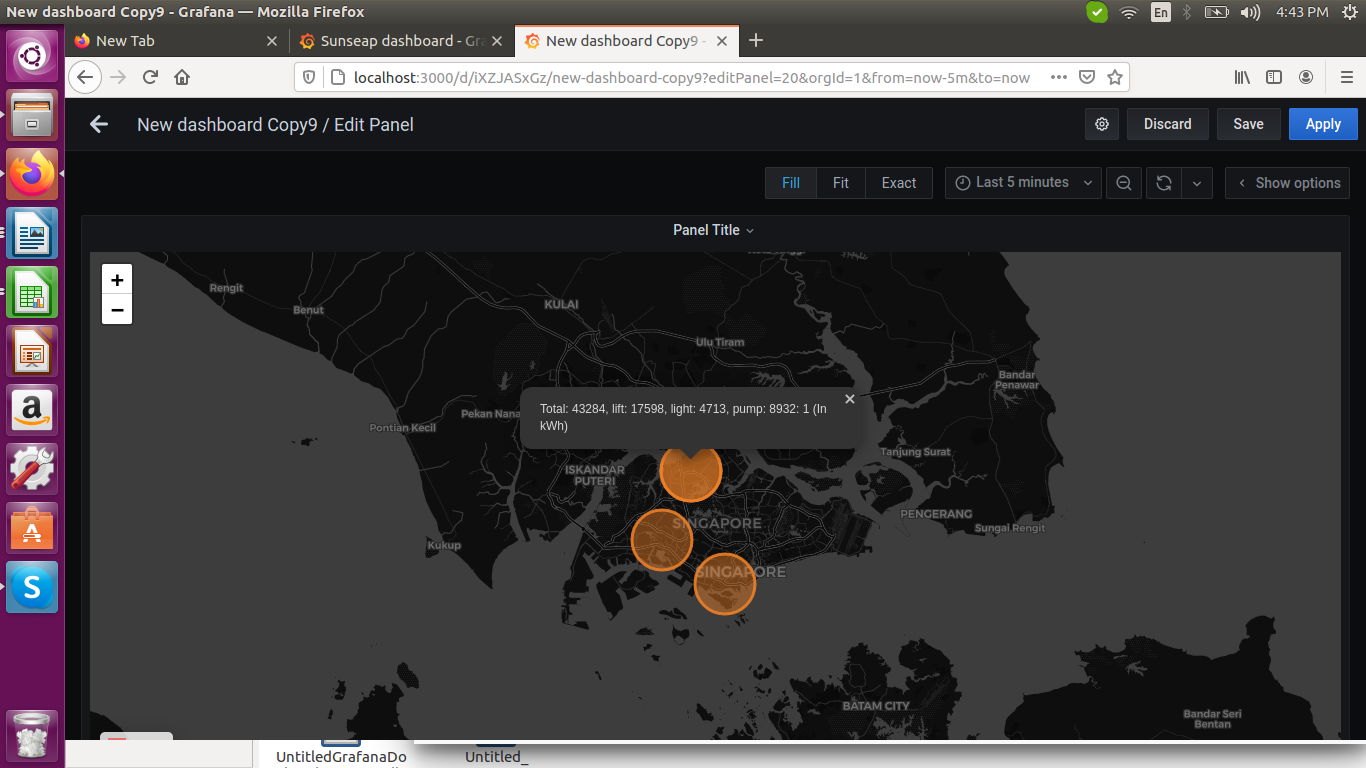Screen dimensions: 1366x768
Task: Bookmark this page using the star icon
Action: coord(1115,76)
